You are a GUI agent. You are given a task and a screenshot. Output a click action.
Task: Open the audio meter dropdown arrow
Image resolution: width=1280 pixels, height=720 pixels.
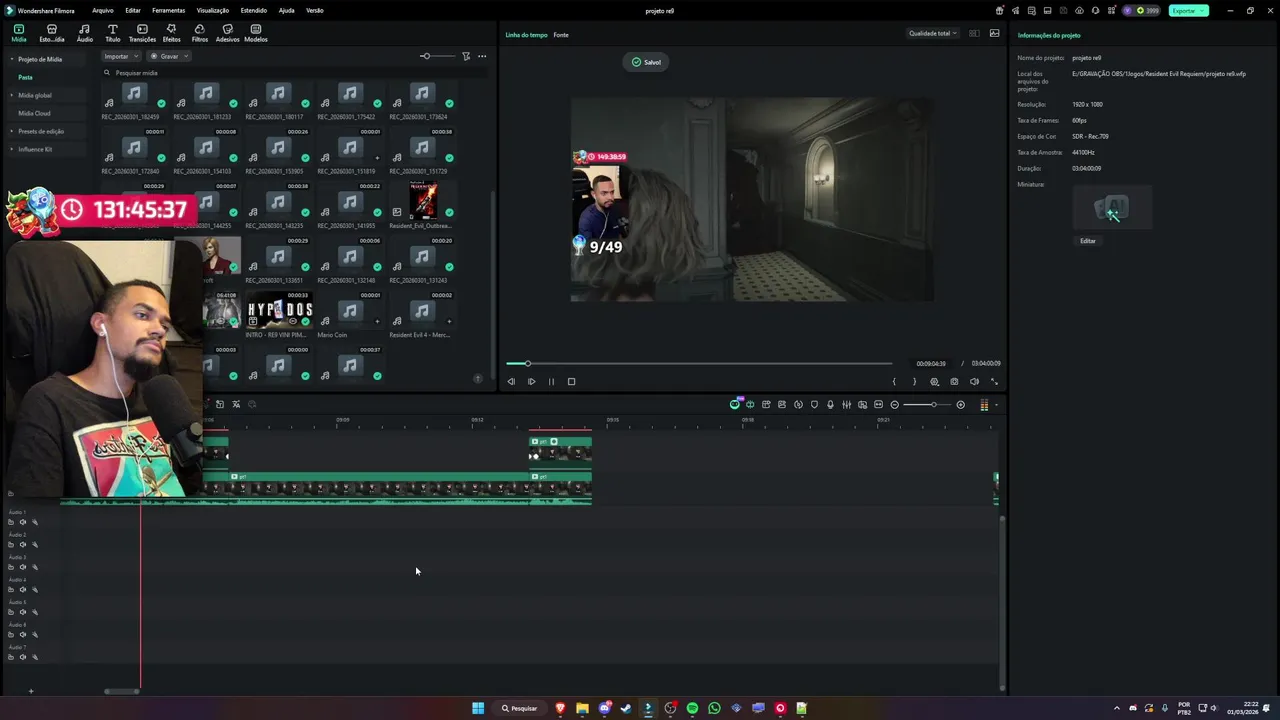click(995, 405)
